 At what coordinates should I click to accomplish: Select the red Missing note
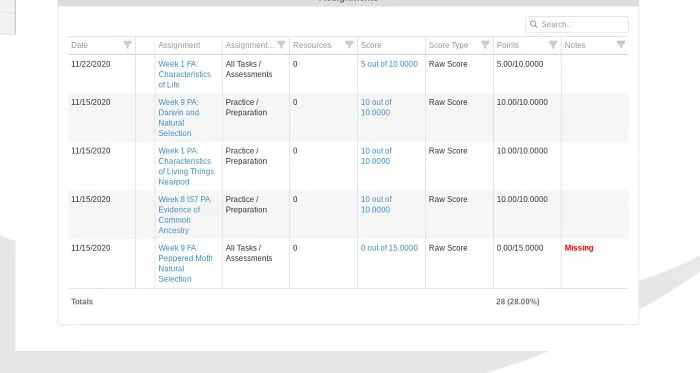pyautogui.click(x=579, y=248)
